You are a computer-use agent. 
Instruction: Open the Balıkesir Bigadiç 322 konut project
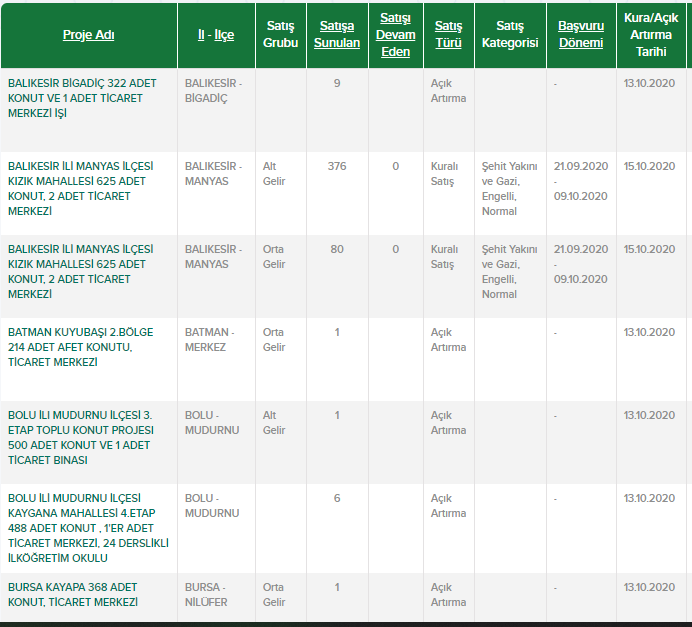80,98
